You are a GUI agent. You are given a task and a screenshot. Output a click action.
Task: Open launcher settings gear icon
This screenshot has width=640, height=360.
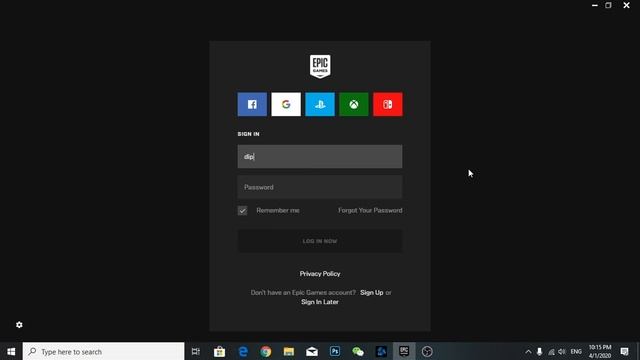[x=19, y=325]
